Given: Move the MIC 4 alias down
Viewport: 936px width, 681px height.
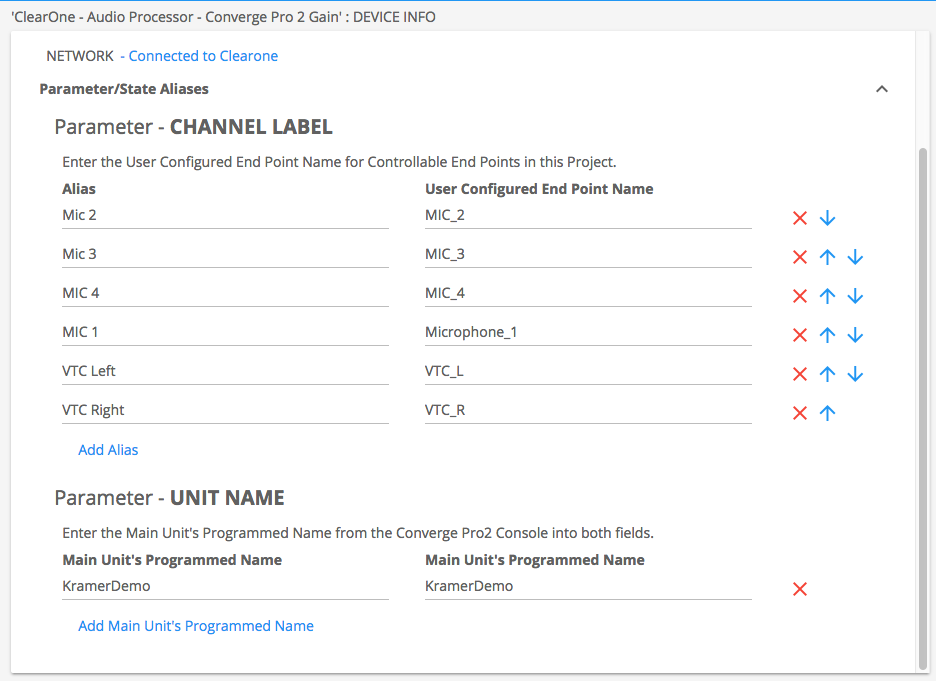Looking at the screenshot, I should coord(855,296).
